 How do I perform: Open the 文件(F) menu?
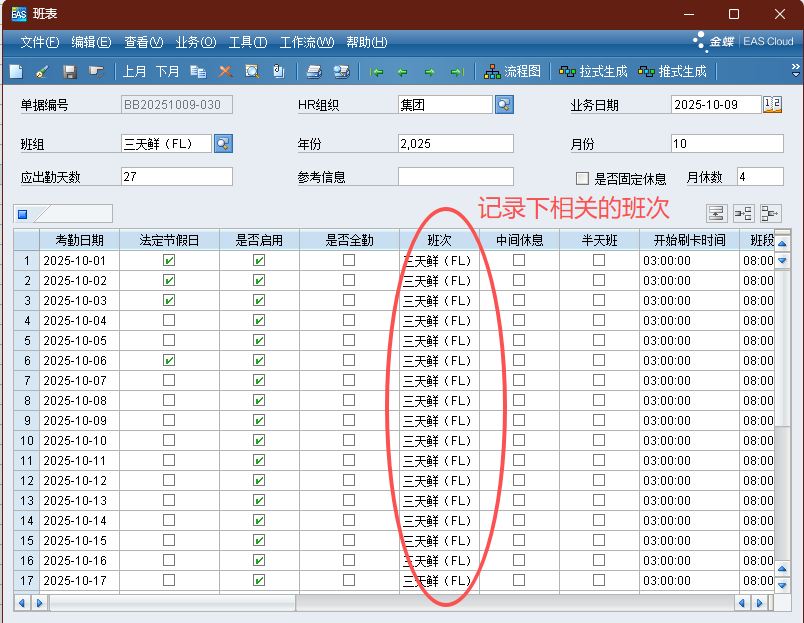pyautogui.click(x=40, y=42)
